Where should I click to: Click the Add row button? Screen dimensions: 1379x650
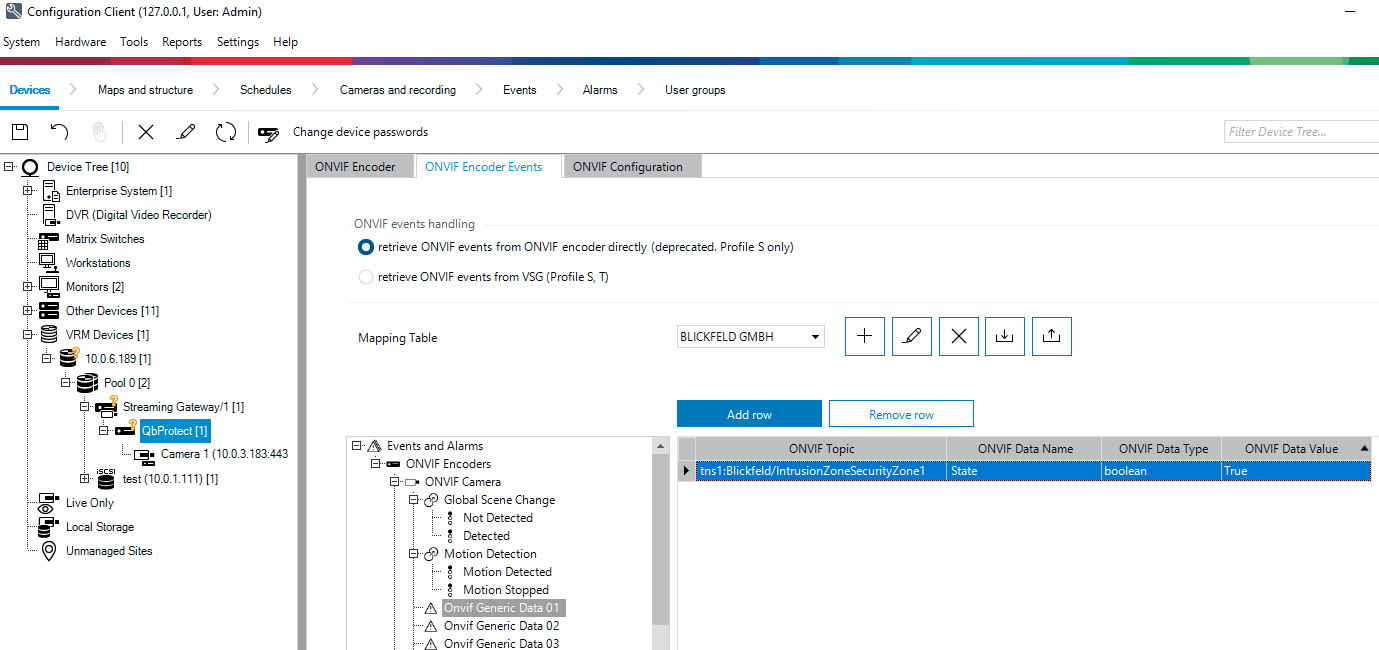click(x=749, y=414)
